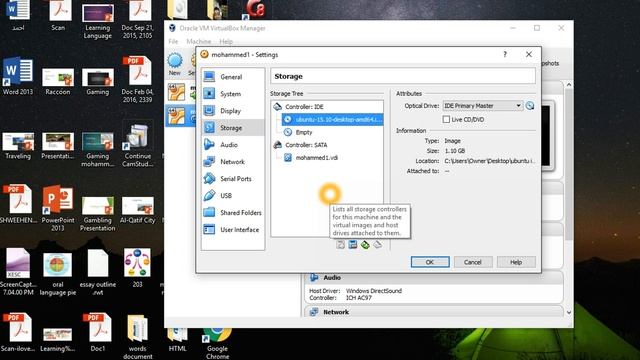Click the last gray remove-controller icon below Storage Tree
Viewport: 640px width, 360px height.
378,245
